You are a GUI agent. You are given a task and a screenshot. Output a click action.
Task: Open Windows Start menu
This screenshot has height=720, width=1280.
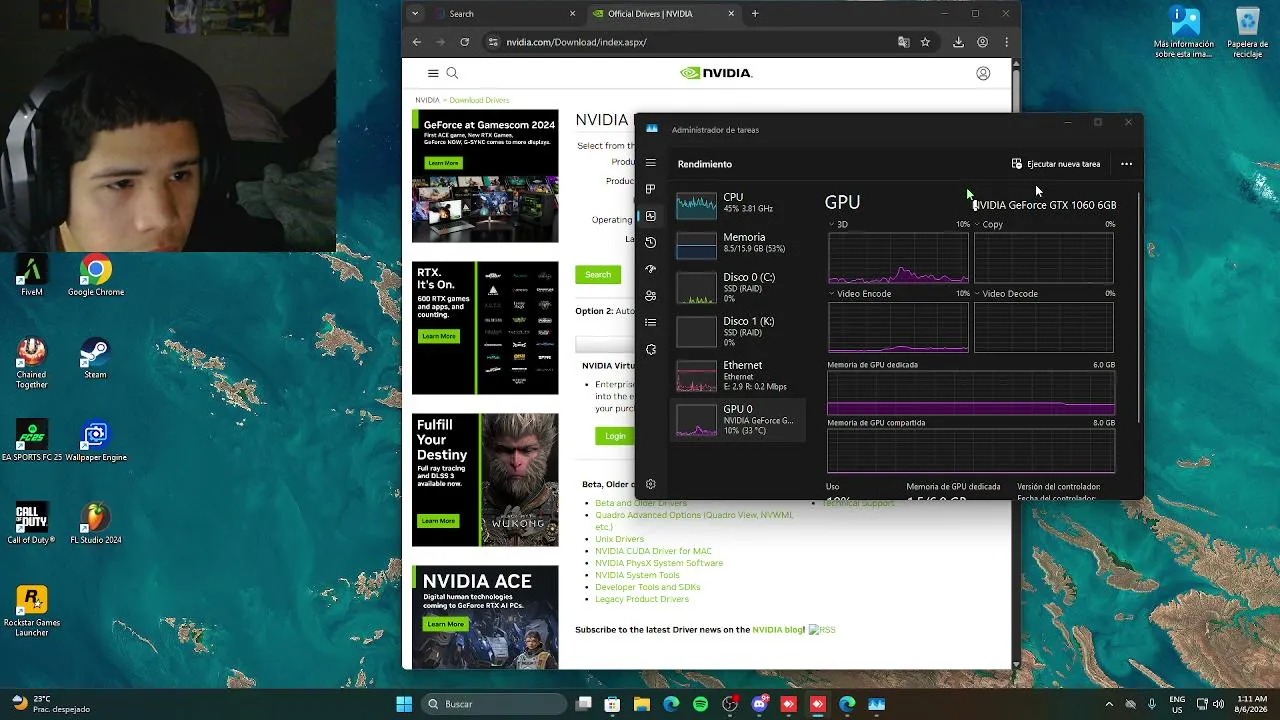[x=404, y=704]
